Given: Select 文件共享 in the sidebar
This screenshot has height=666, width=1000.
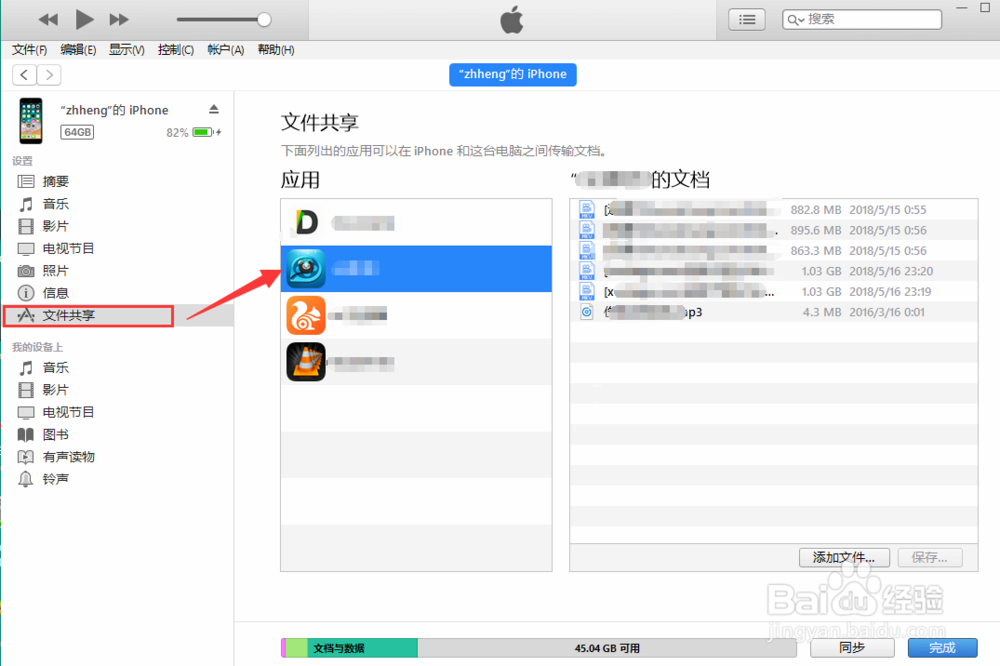Looking at the screenshot, I should pyautogui.click(x=119, y=316).
